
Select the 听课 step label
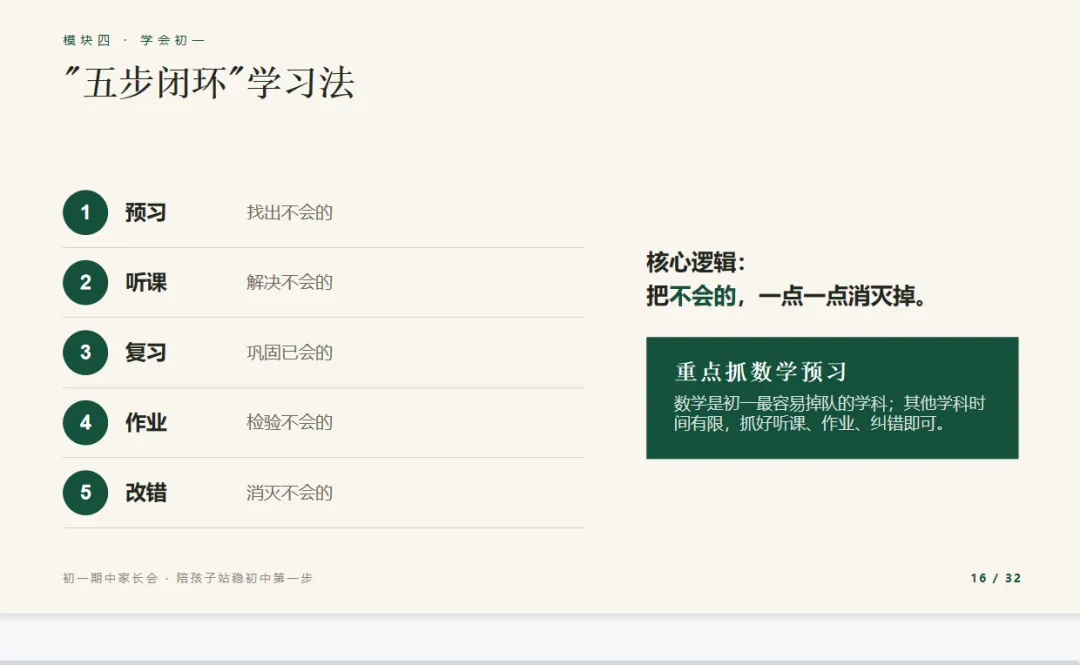[x=146, y=283]
